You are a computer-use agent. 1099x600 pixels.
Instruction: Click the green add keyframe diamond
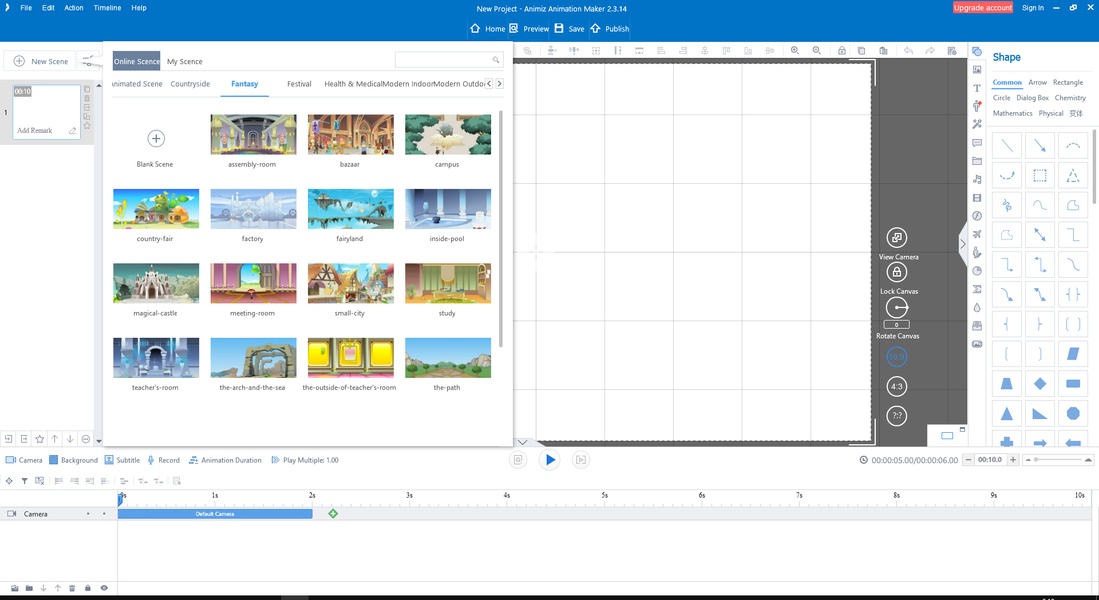click(x=333, y=513)
